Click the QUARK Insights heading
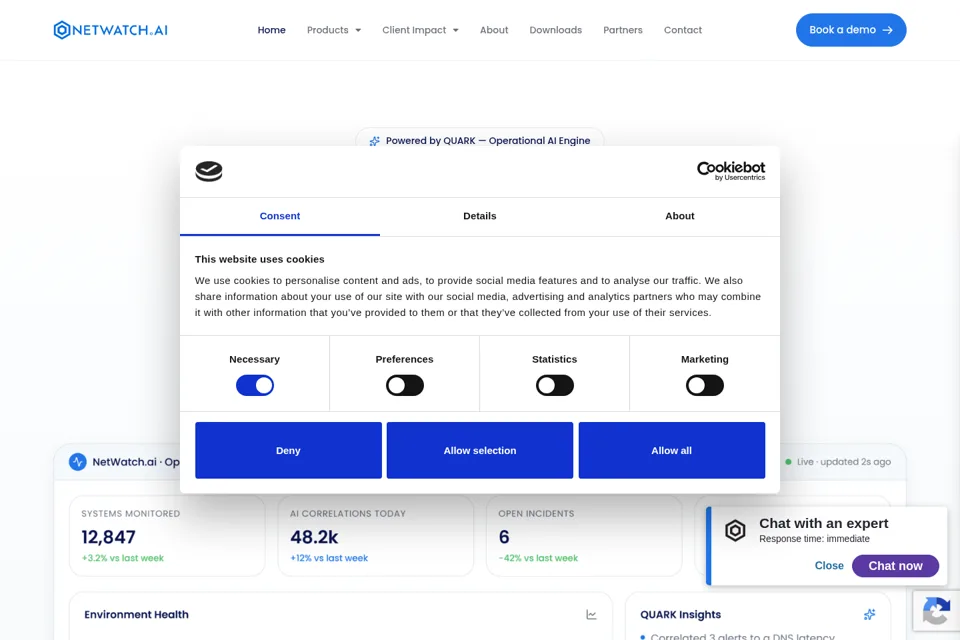Image resolution: width=960 pixels, height=640 pixels. click(x=680, y=614)
